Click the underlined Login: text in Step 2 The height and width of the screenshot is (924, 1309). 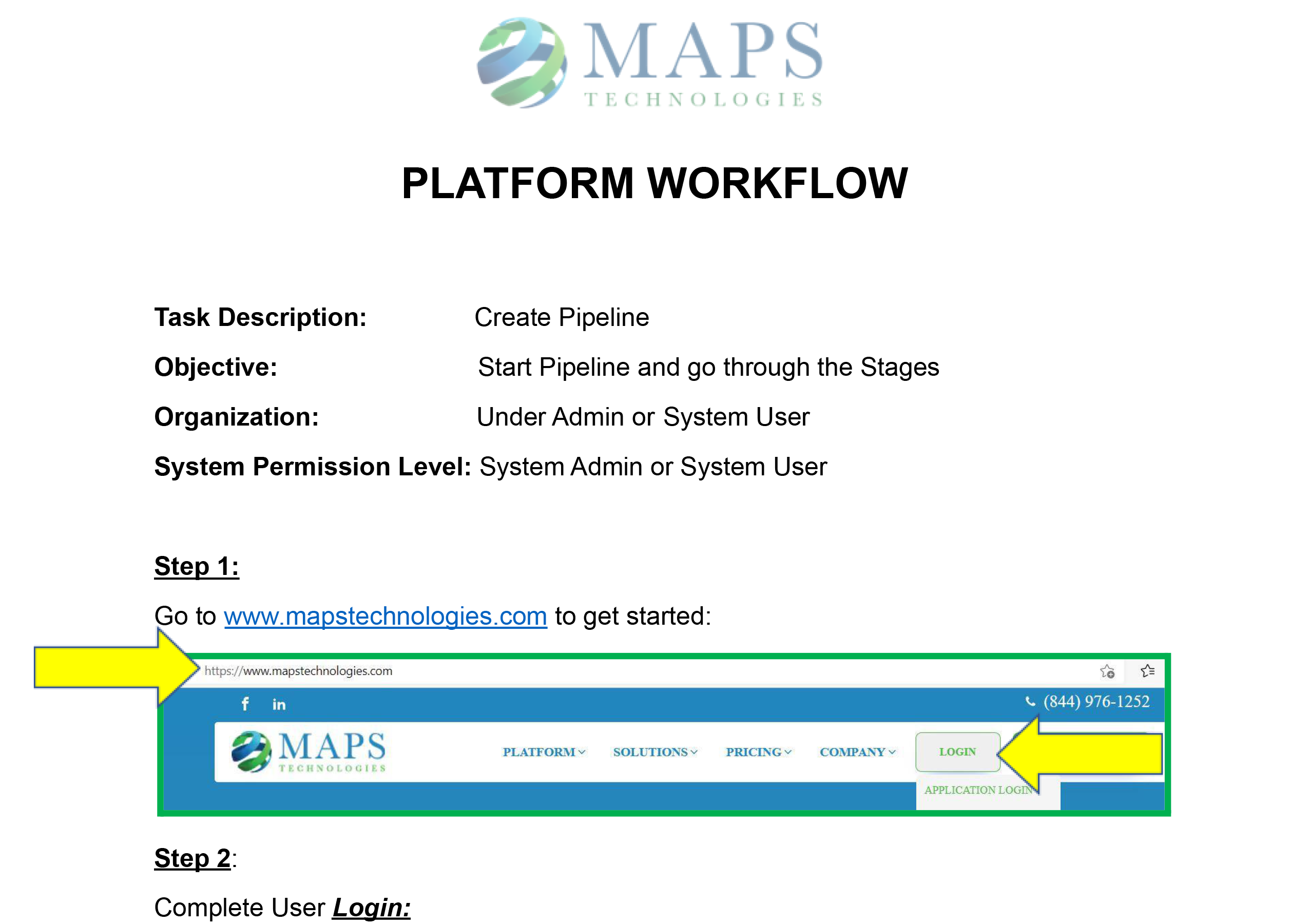pyautogui.click(x=371, y=908)
